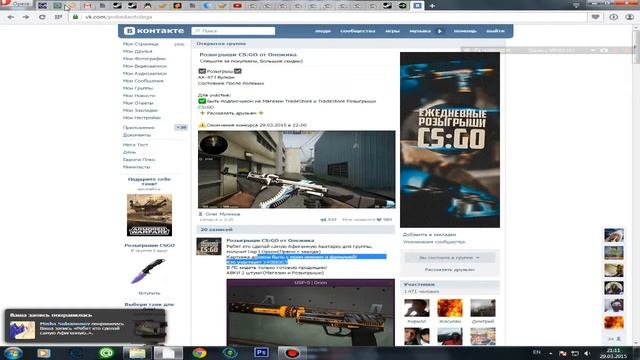Click 'Вступить' under knife ad

(149, 293)
